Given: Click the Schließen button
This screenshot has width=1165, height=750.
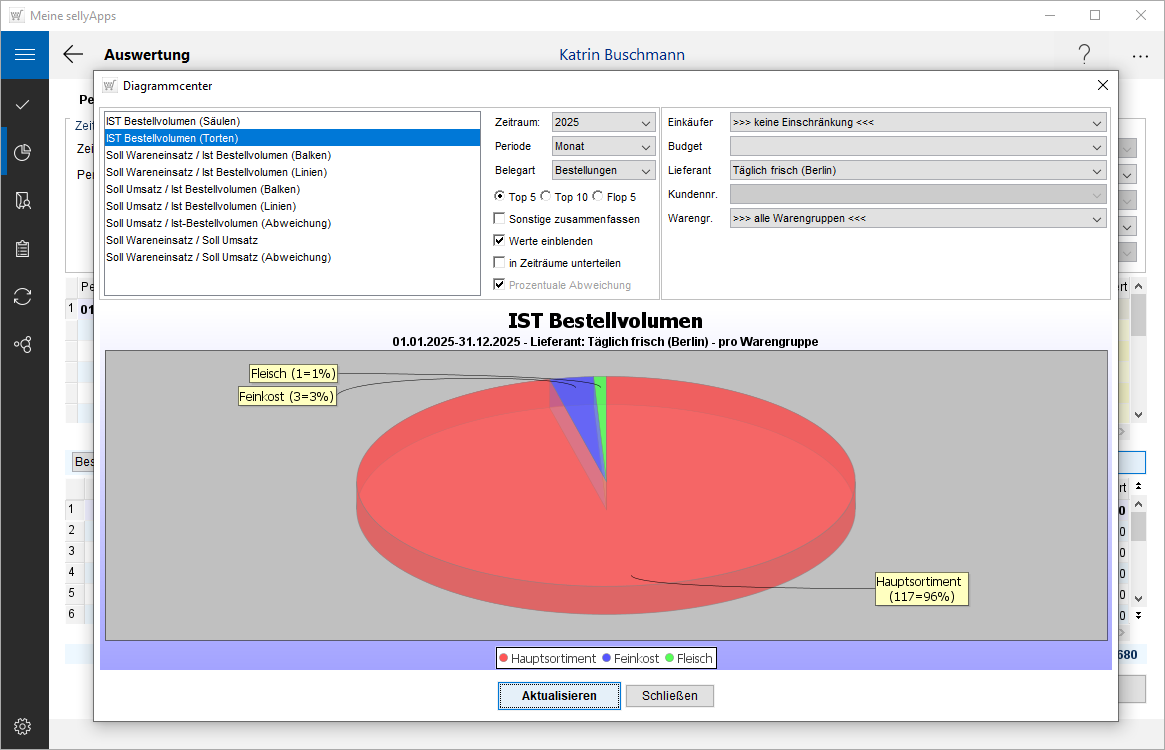Looking at the screenshot, I should click(669, 696).
